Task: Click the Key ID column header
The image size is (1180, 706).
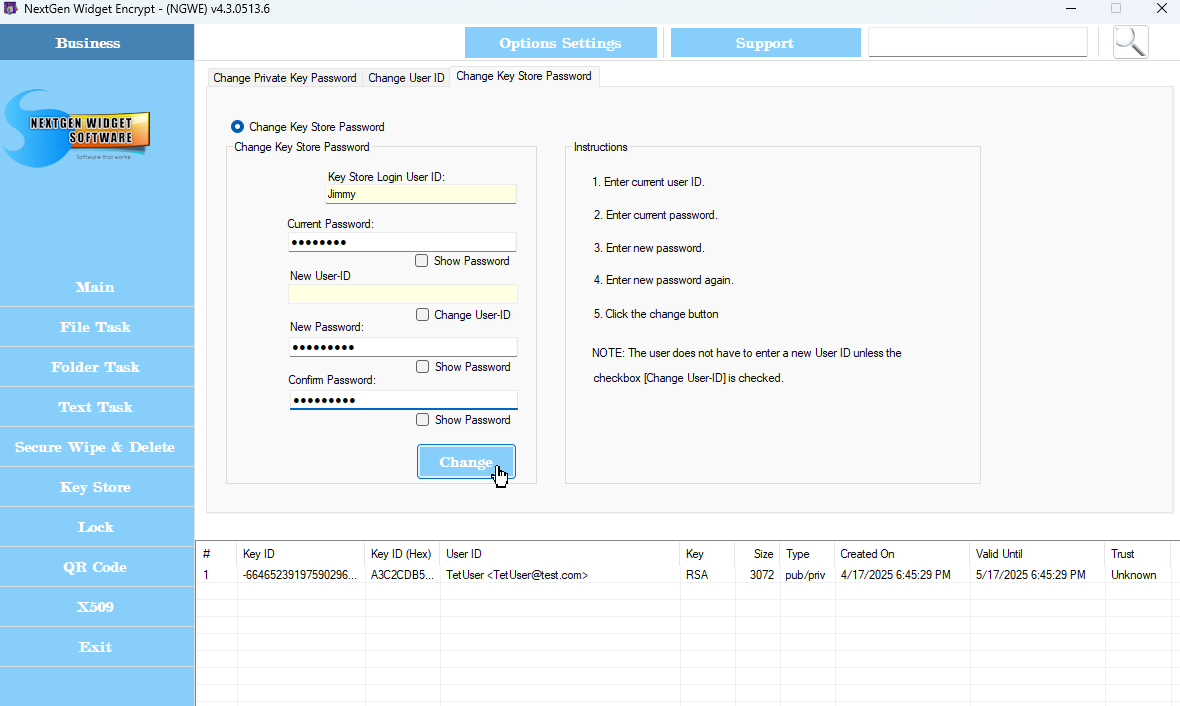Action: pos(301,554)
